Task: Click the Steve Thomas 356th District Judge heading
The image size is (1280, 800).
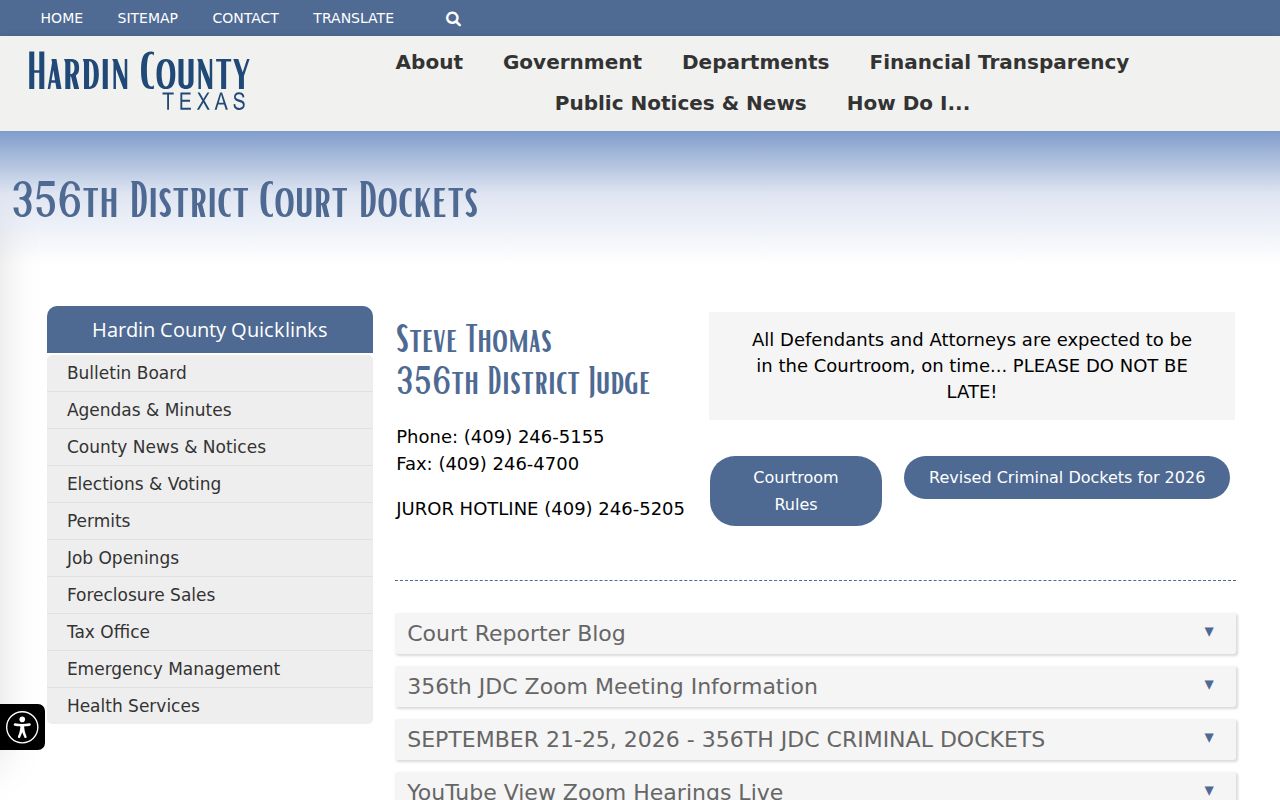Action: pyautogui.click(x=523, y=360)
